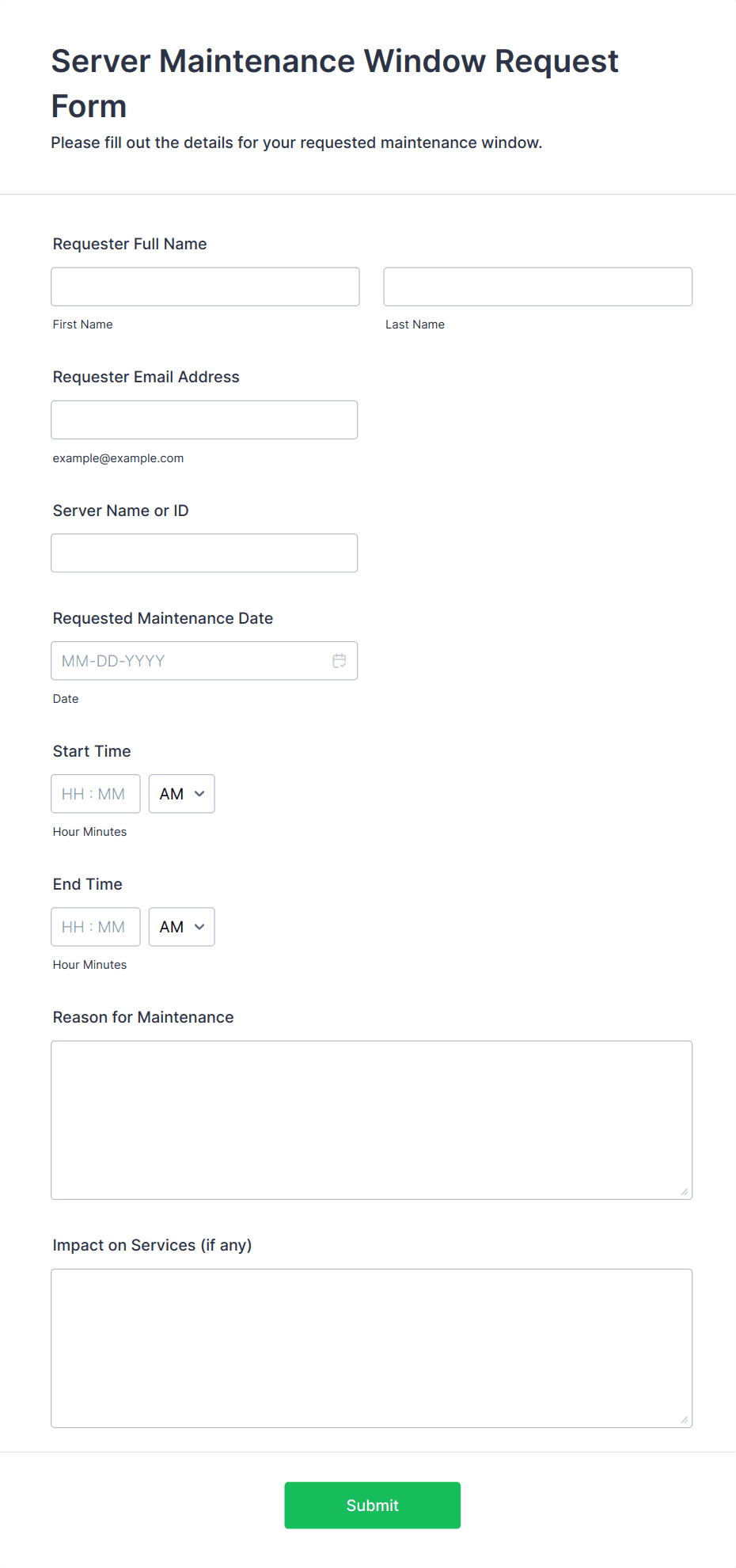Select the Requester Email Address input
Screen dimensions: 736x1568
coord(204,420)
